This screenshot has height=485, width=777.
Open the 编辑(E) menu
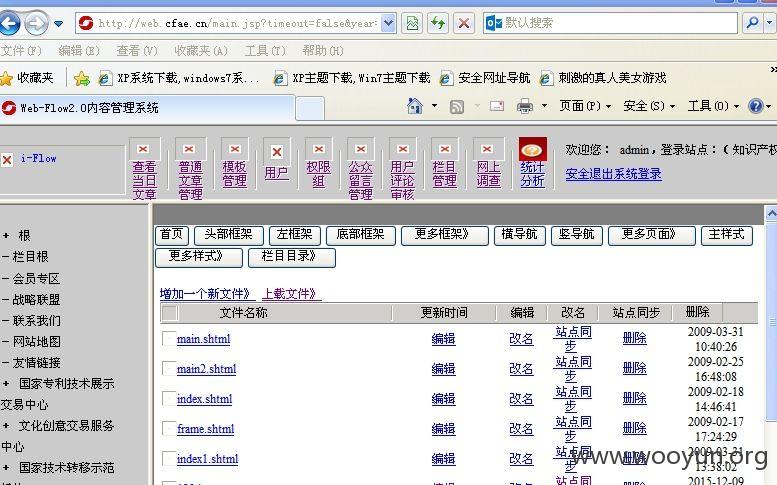[79, 51]
